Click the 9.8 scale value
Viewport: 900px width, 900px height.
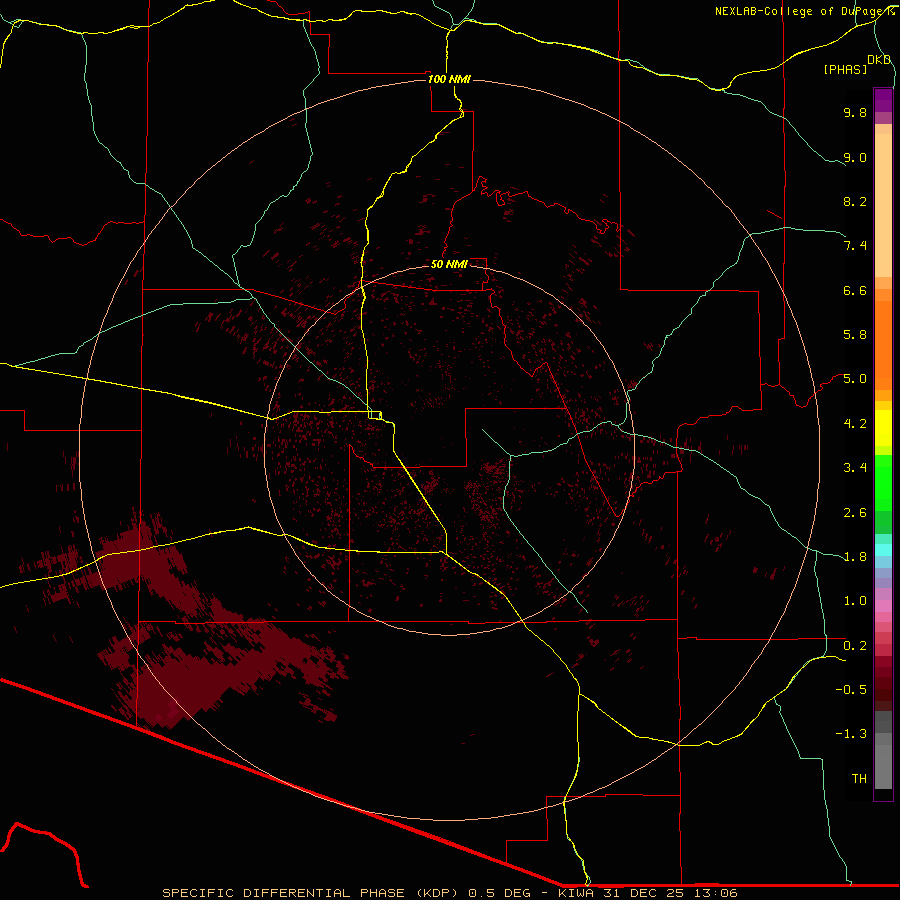855,112
